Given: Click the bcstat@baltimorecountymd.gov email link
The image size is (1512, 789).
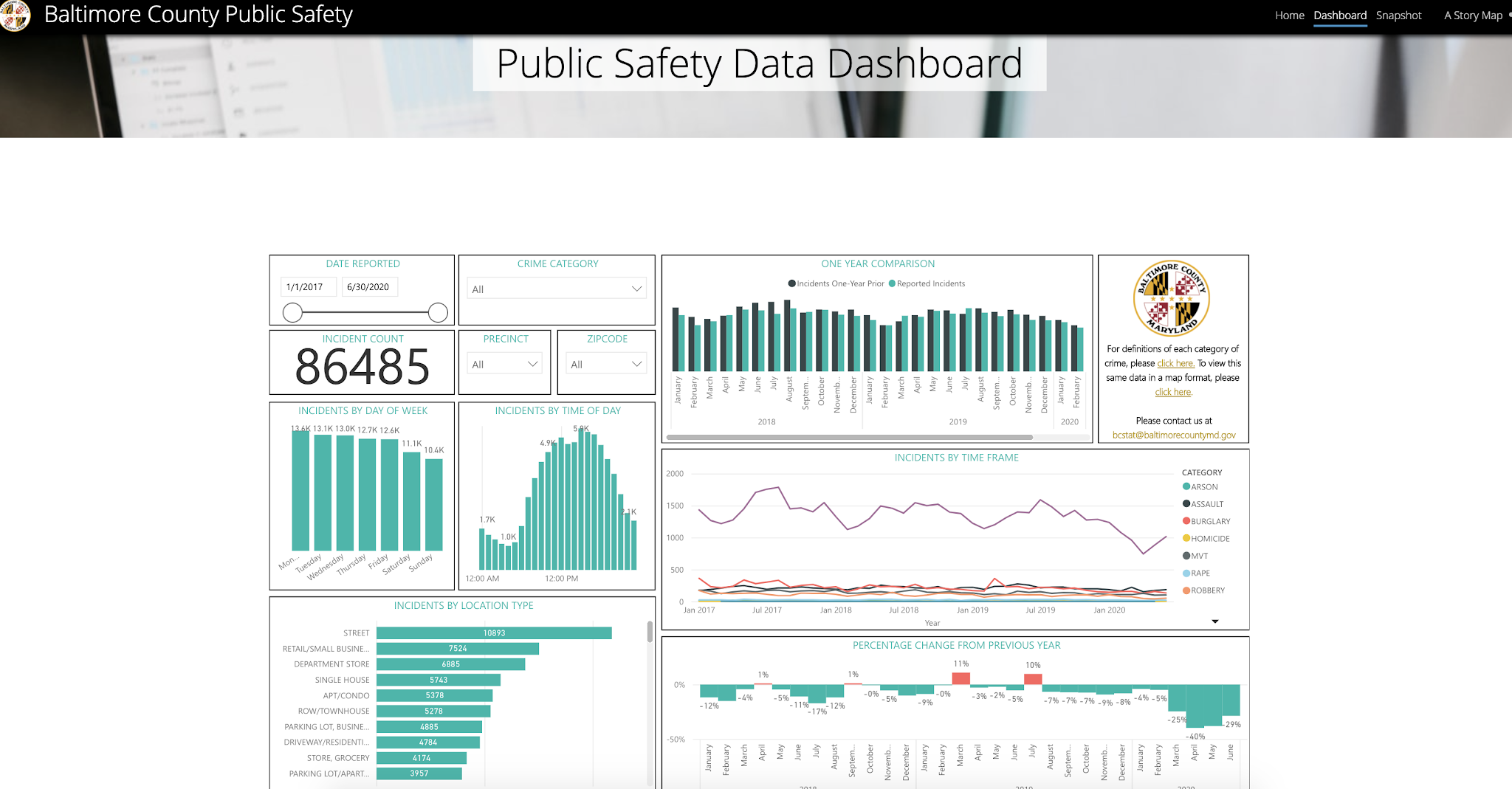Looking at the screenshot, I should 1172,435.
